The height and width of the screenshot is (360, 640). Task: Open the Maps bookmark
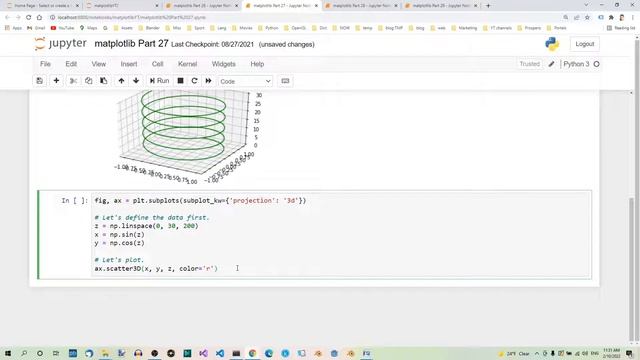point(89,28)
